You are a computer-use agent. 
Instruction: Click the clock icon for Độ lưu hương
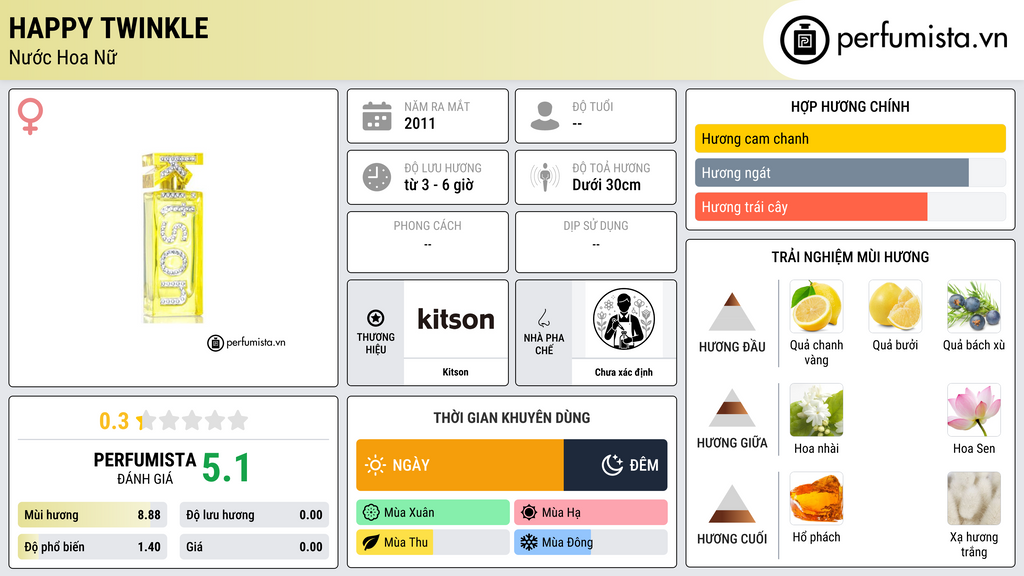[x=377, y=177]
